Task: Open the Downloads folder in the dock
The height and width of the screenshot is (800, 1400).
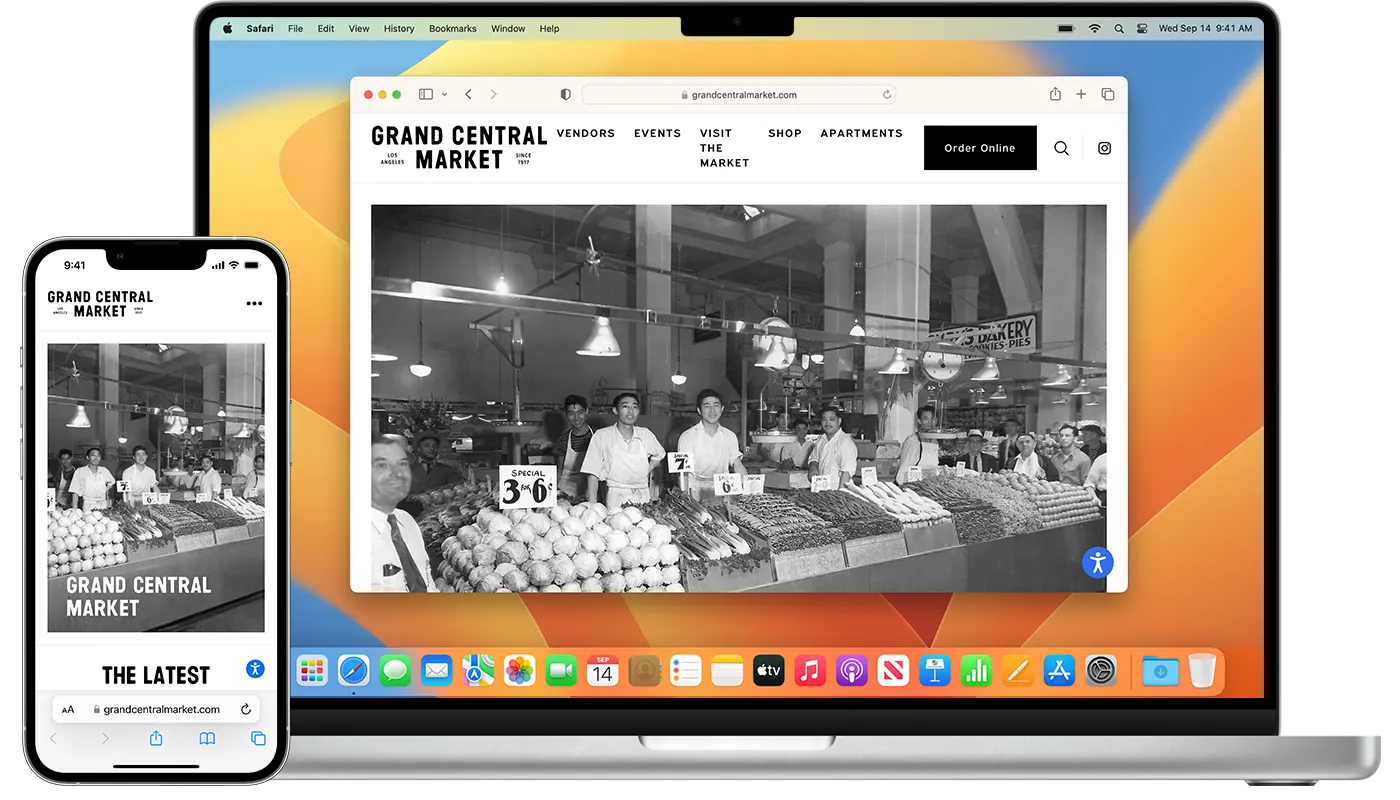Action: (x=1160, y=671)
